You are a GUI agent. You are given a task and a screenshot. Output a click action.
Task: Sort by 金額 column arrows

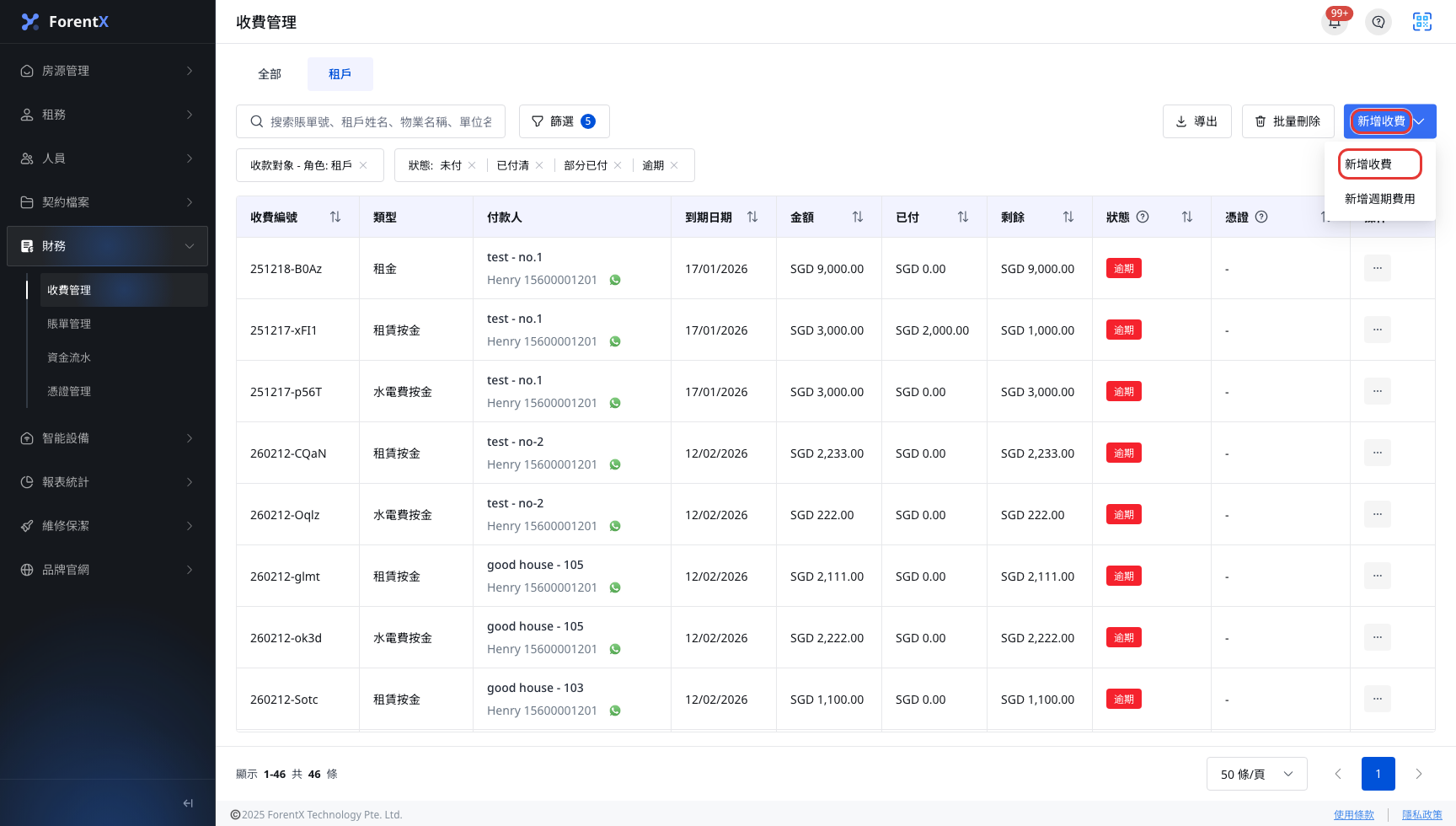tap(858, 217)
